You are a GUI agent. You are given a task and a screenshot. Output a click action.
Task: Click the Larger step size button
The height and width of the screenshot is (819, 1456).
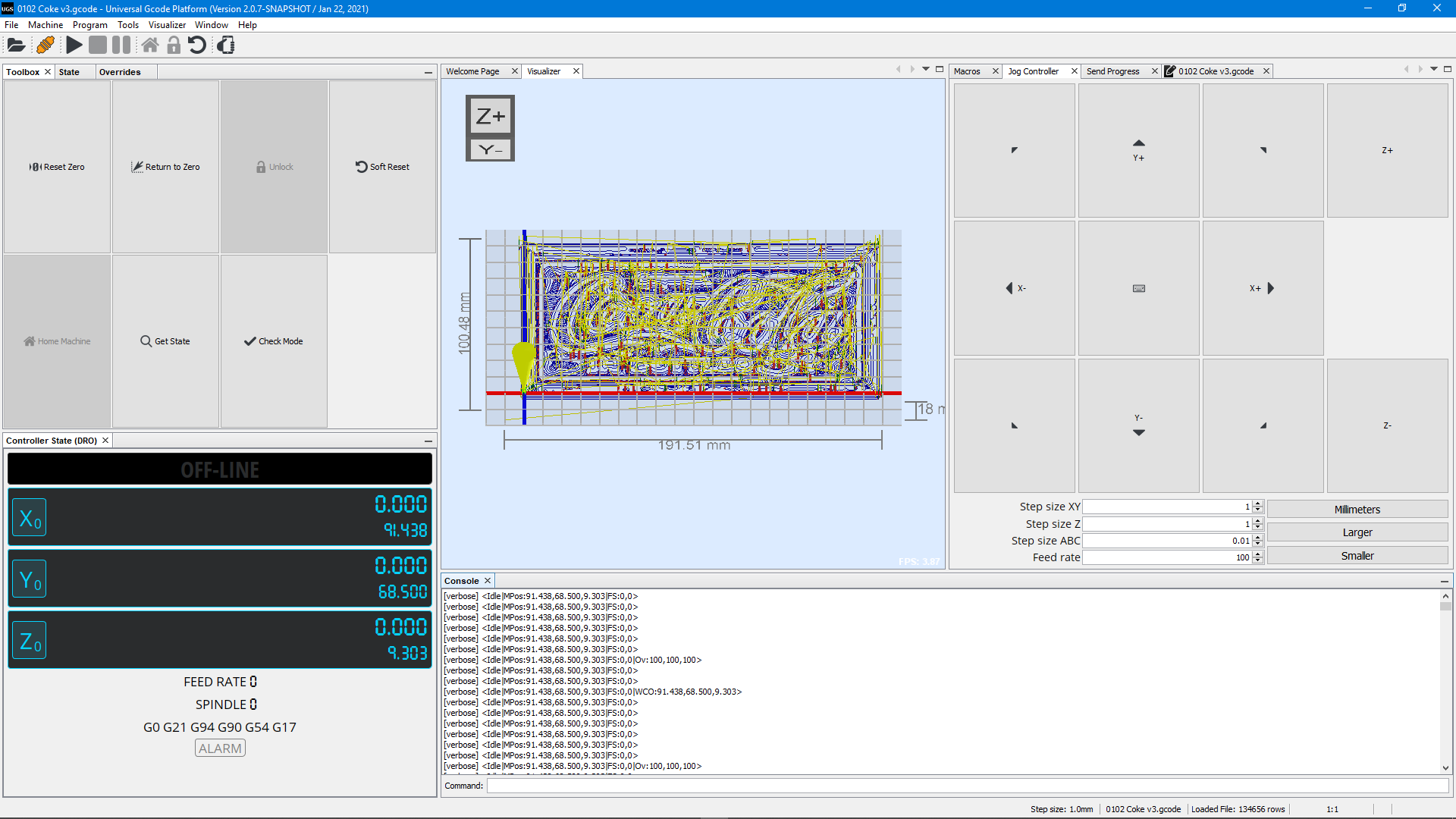click(1357, 532)
